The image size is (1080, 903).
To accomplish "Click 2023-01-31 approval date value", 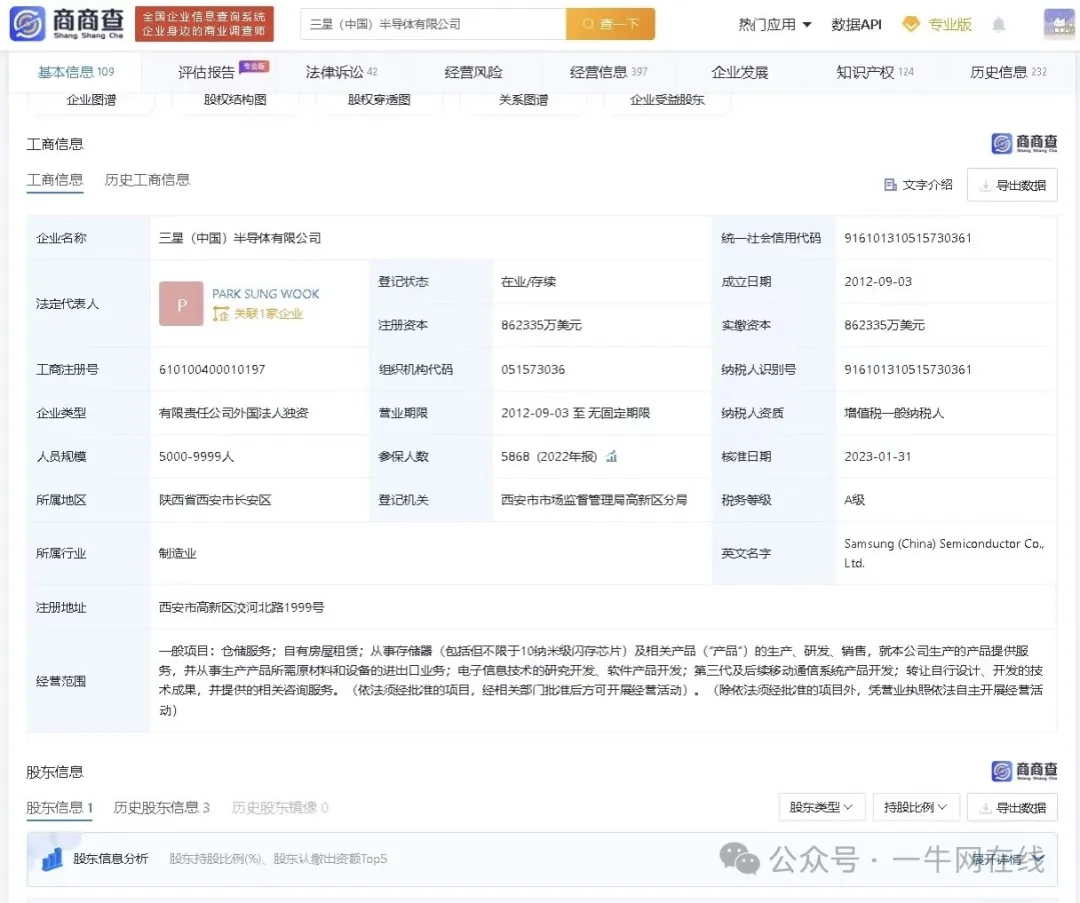I will click(x=878, y=456).
